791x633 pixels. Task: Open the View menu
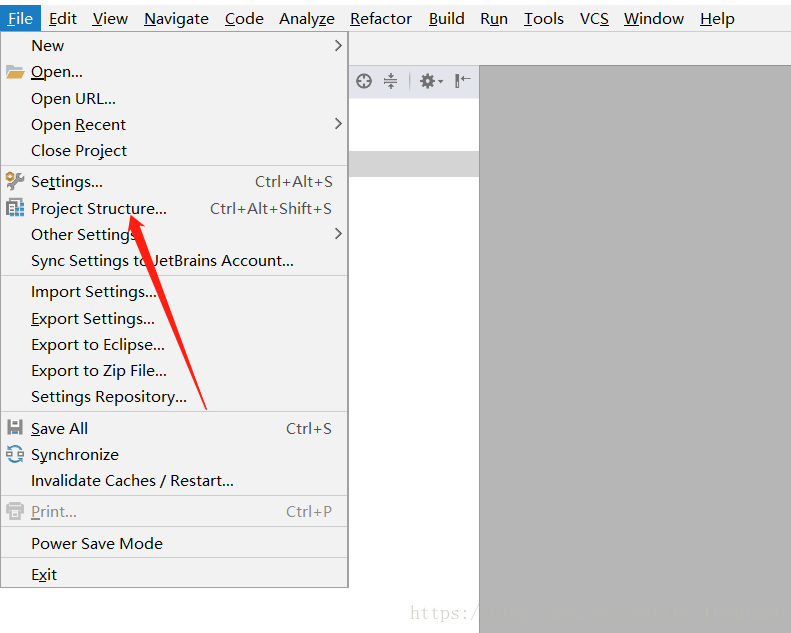click(x=110, y=19)
